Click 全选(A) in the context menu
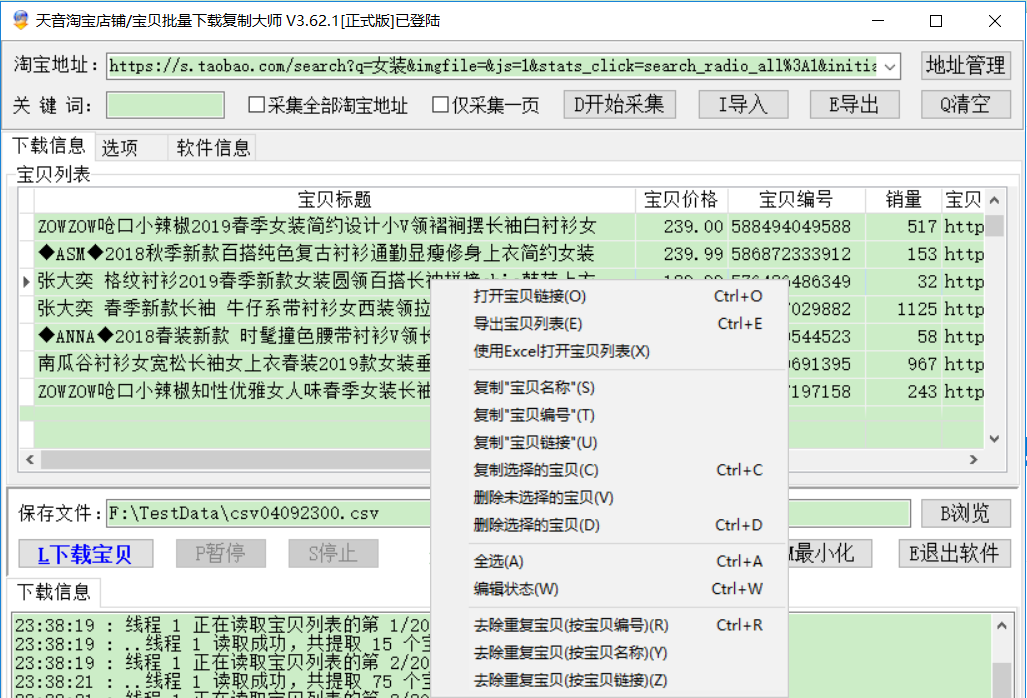The height and width of the screenshot is (698, 1027). tap(498, 561)
